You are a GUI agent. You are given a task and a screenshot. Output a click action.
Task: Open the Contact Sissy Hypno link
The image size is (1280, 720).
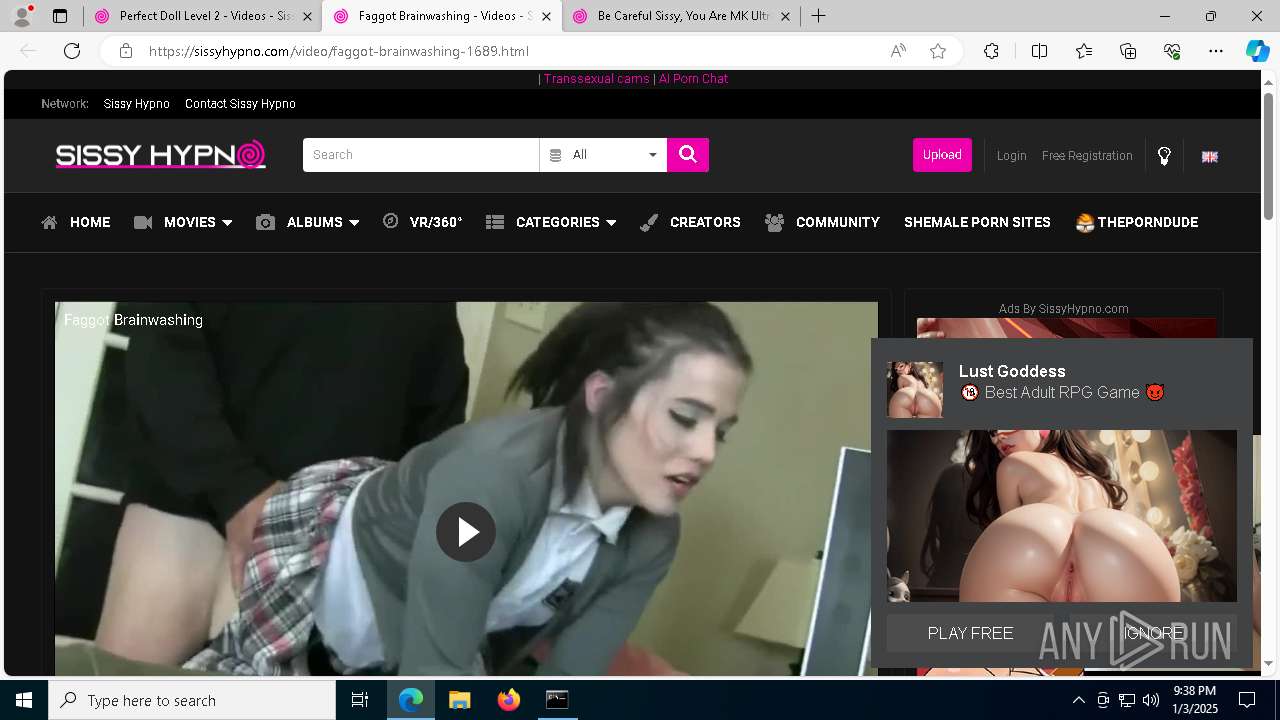[240, 104]
